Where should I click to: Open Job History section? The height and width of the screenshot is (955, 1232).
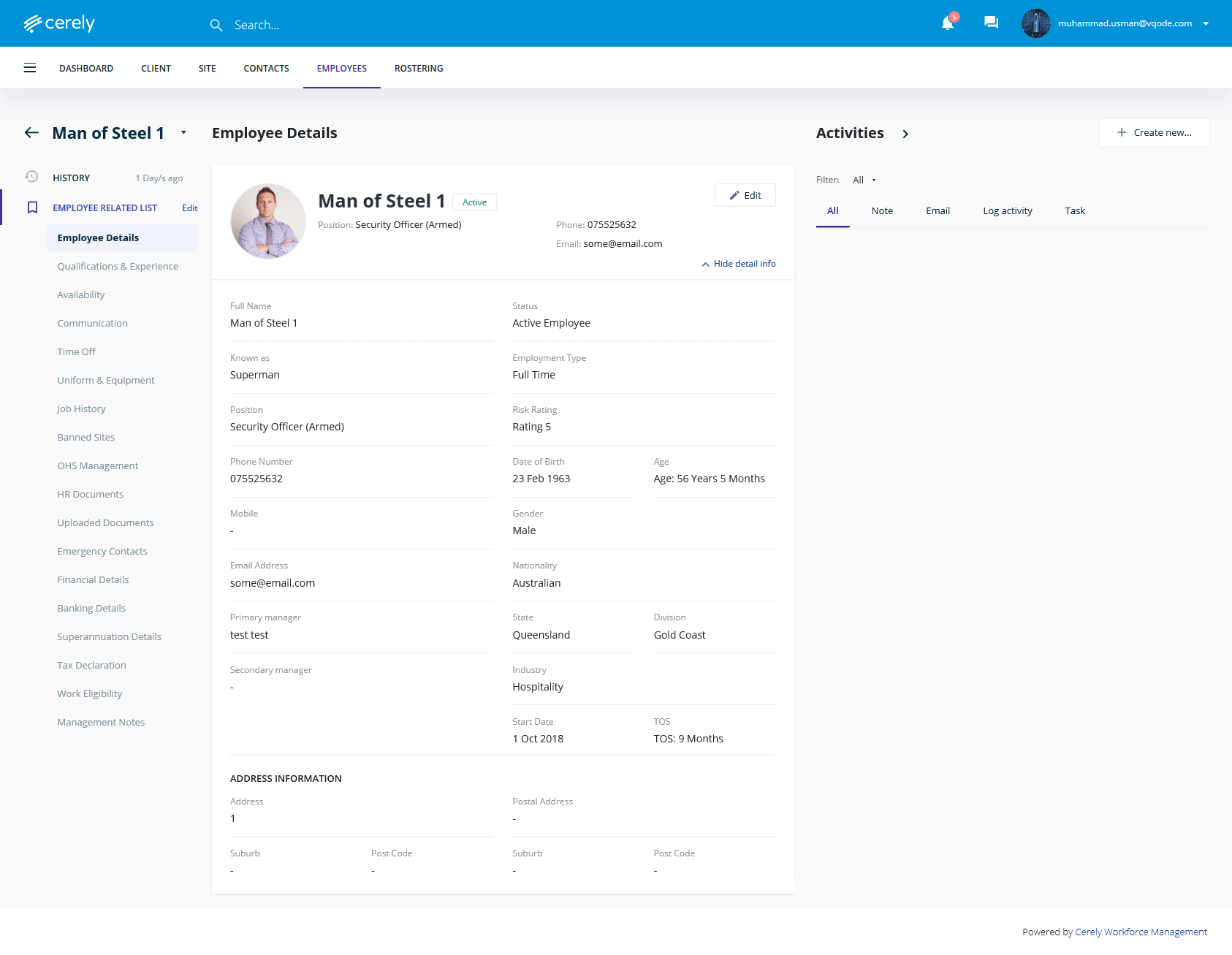[81, 408]
